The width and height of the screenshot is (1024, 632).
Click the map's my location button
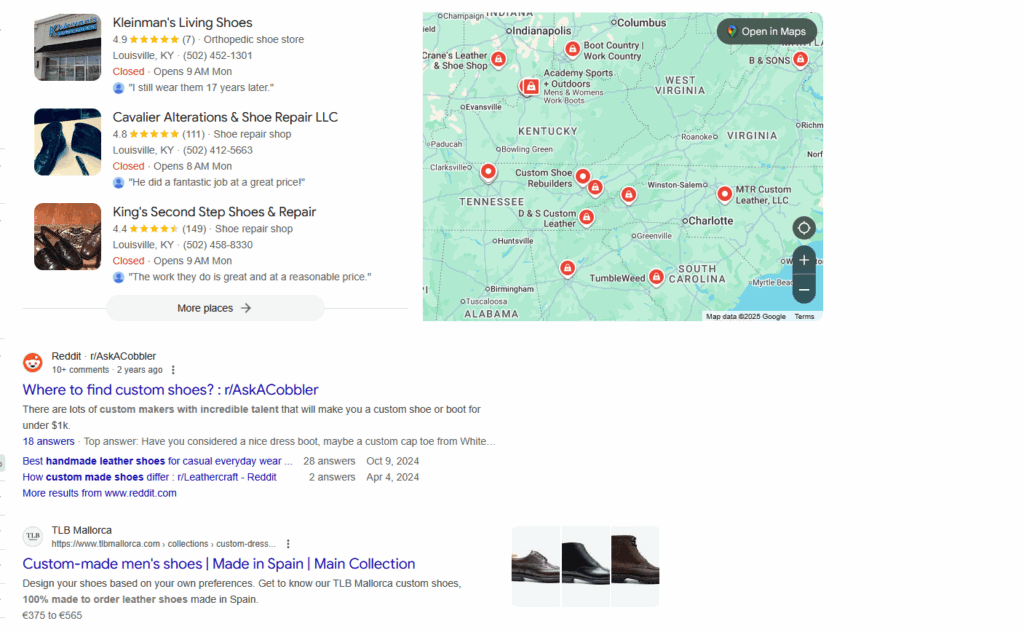pos(804,228)
